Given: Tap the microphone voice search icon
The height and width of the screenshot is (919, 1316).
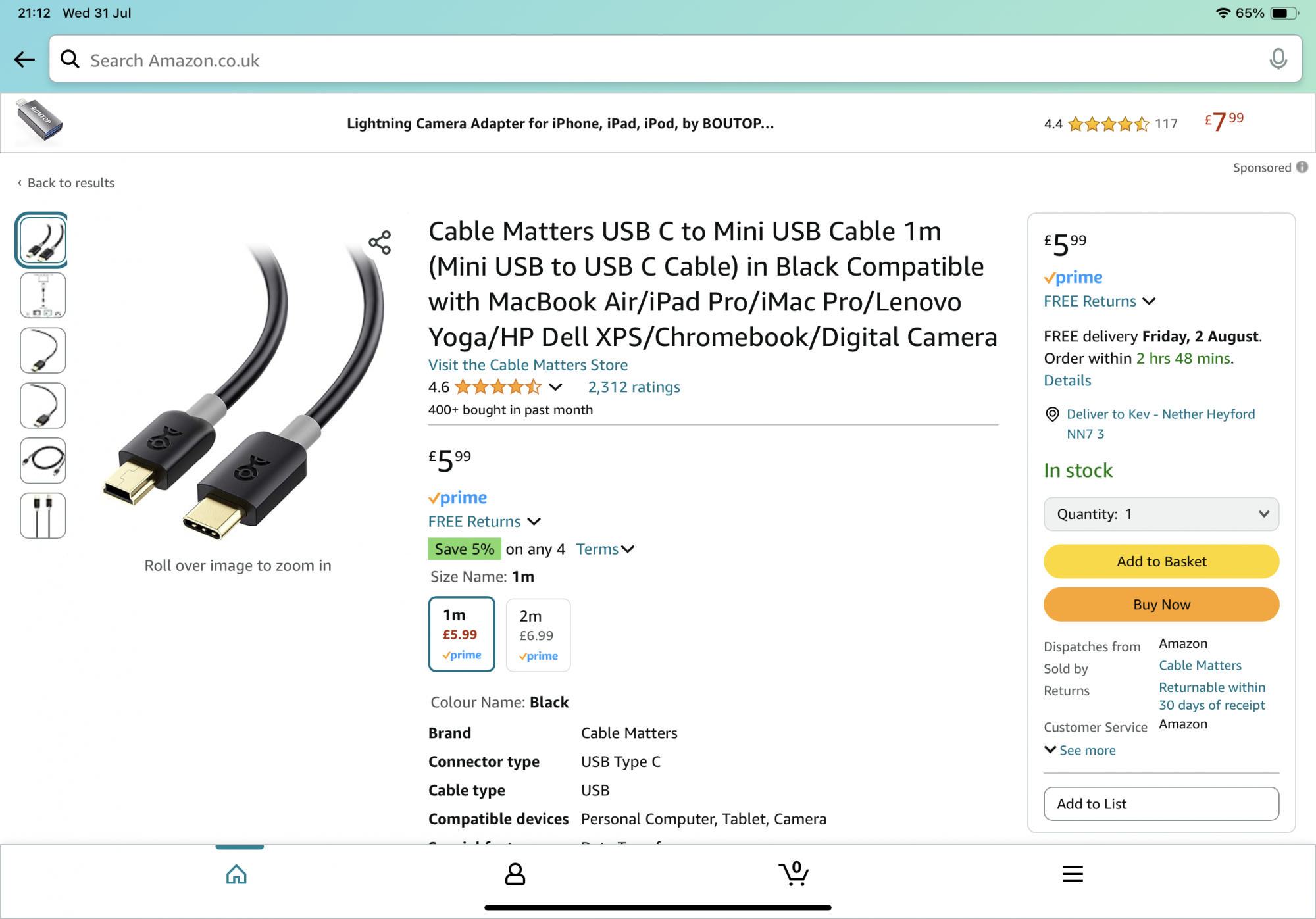Looking at the screenshot, I should 1278,59.
